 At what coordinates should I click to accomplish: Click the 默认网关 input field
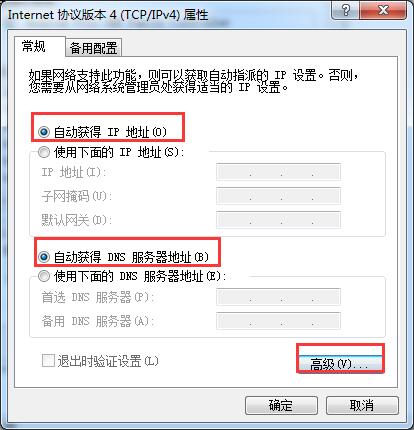[278, 220]
